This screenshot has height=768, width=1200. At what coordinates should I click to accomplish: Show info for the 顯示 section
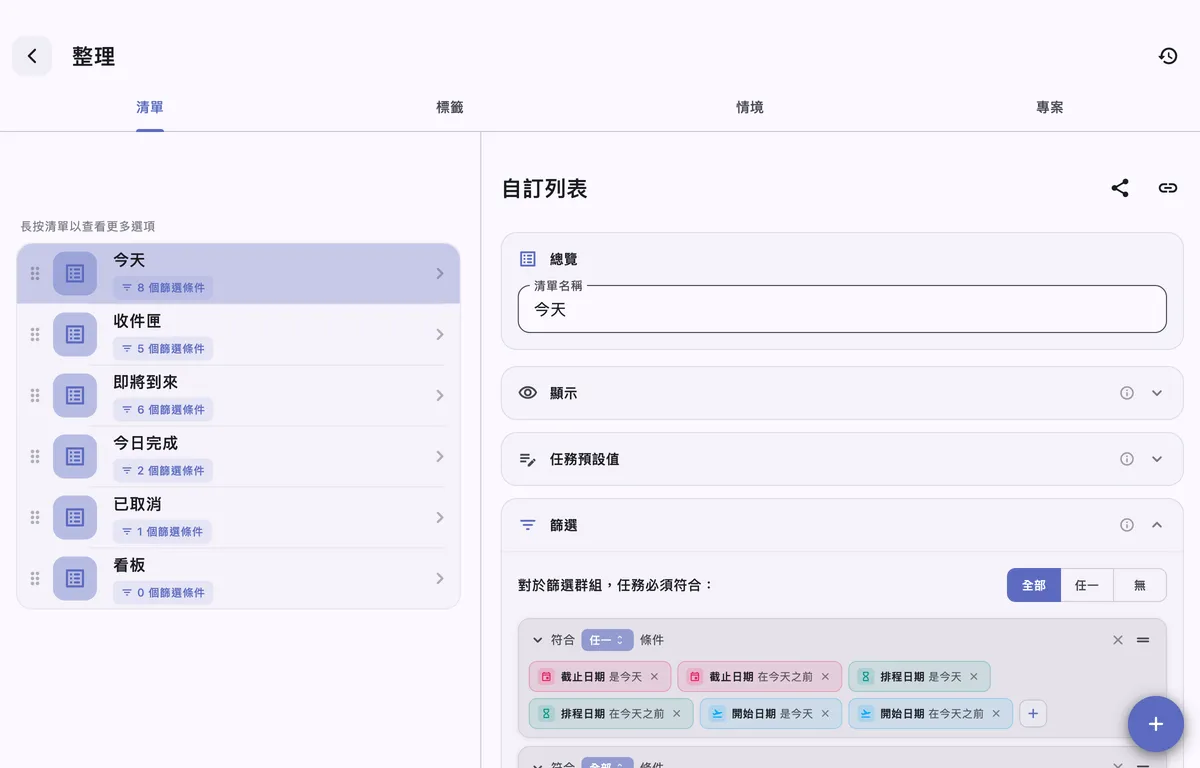pyautogui.click(x=1127, y=393)
